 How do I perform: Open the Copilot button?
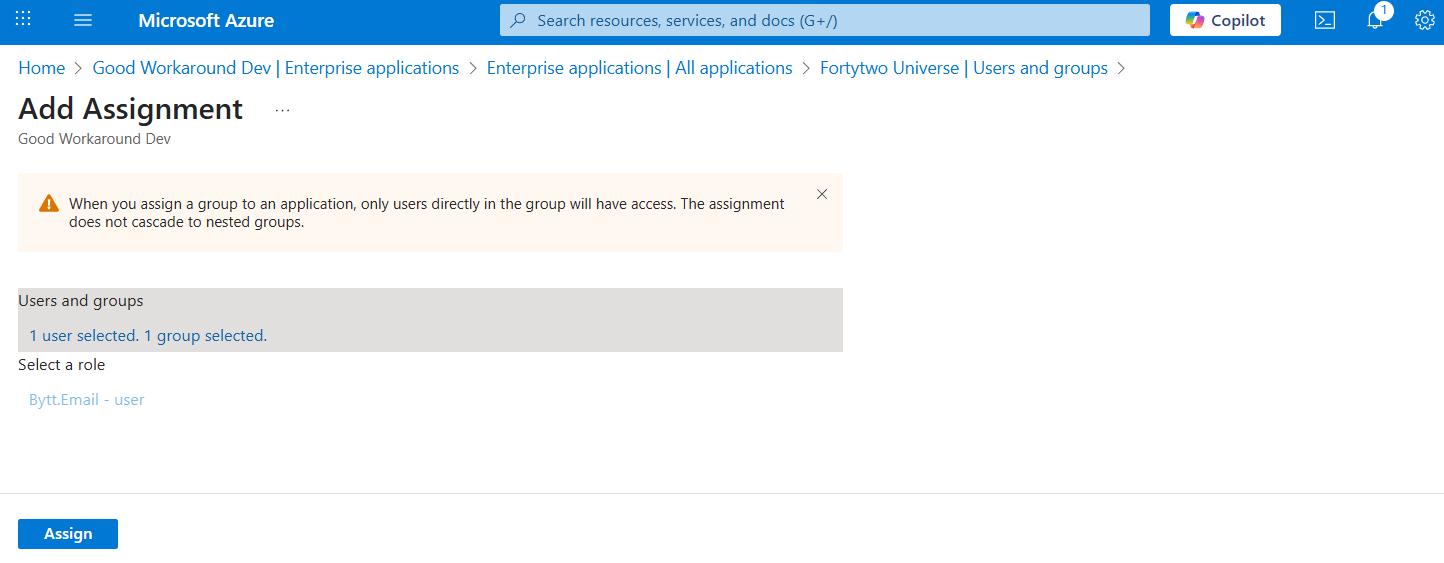pos(1225,21)
